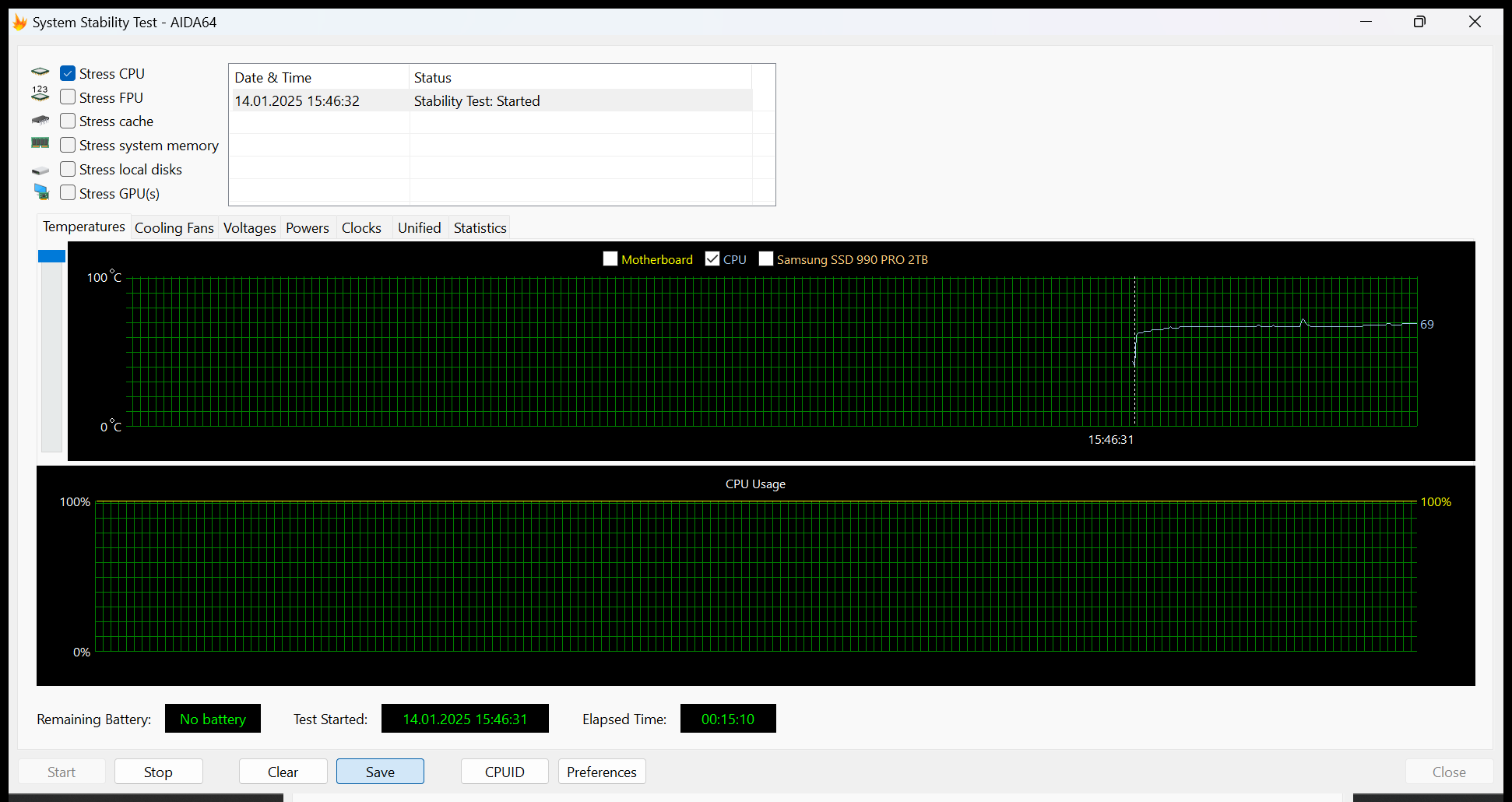Screen dimensions: 1512x802
Task: Switch to the Voltages tab
Action: click(x=250, y=228)
